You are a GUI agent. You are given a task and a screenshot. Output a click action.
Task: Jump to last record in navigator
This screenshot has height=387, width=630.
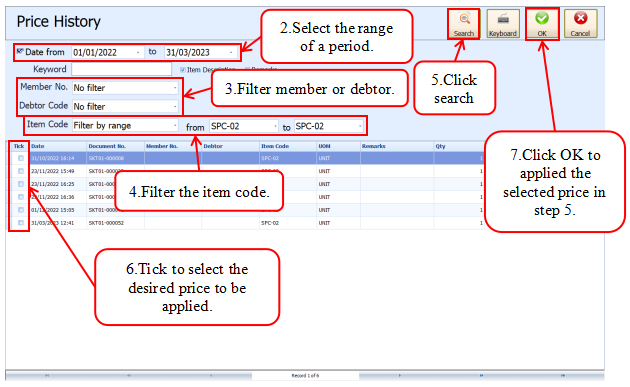tap(562, 375)
